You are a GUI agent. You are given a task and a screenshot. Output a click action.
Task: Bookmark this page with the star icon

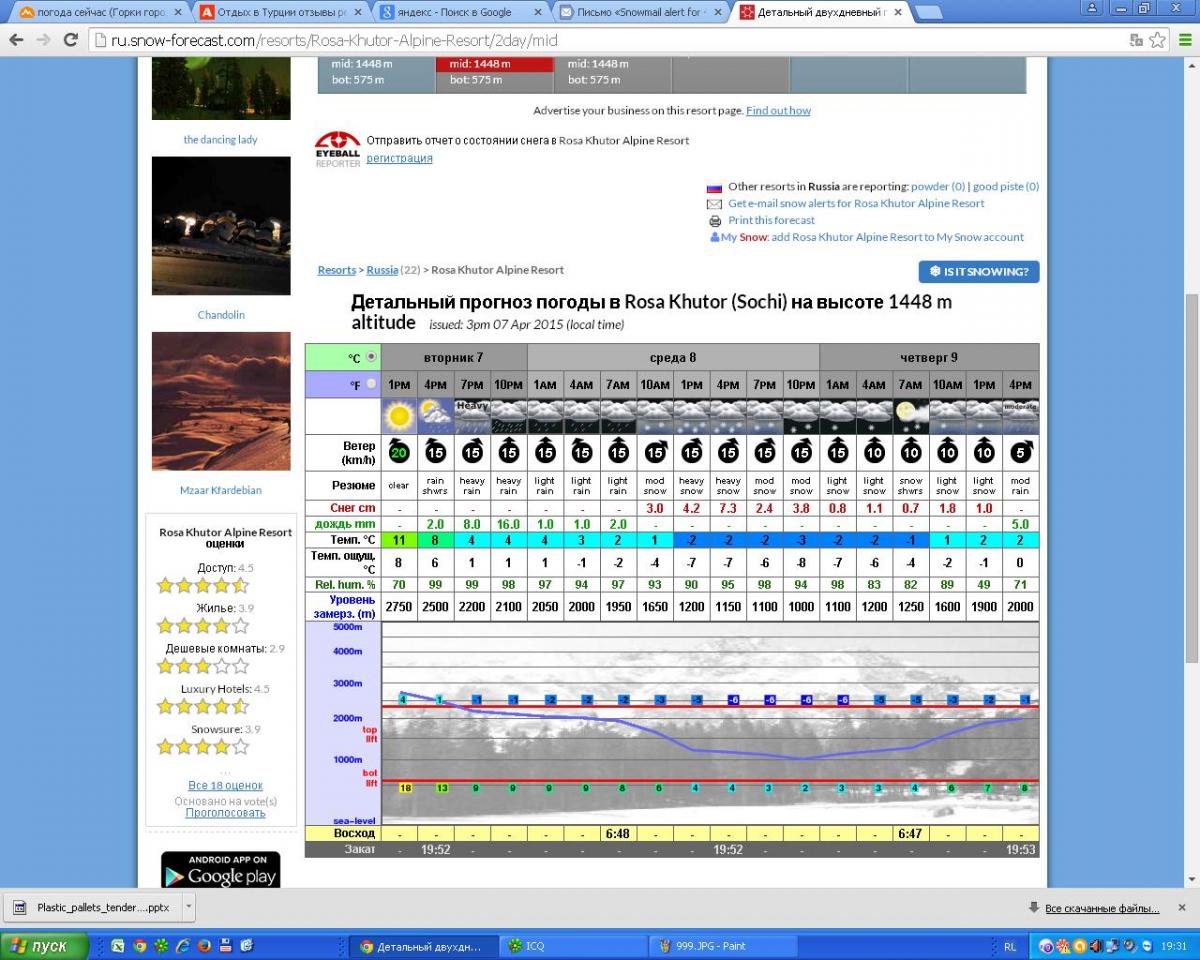pyautogui.click(x=1157, y=40)
